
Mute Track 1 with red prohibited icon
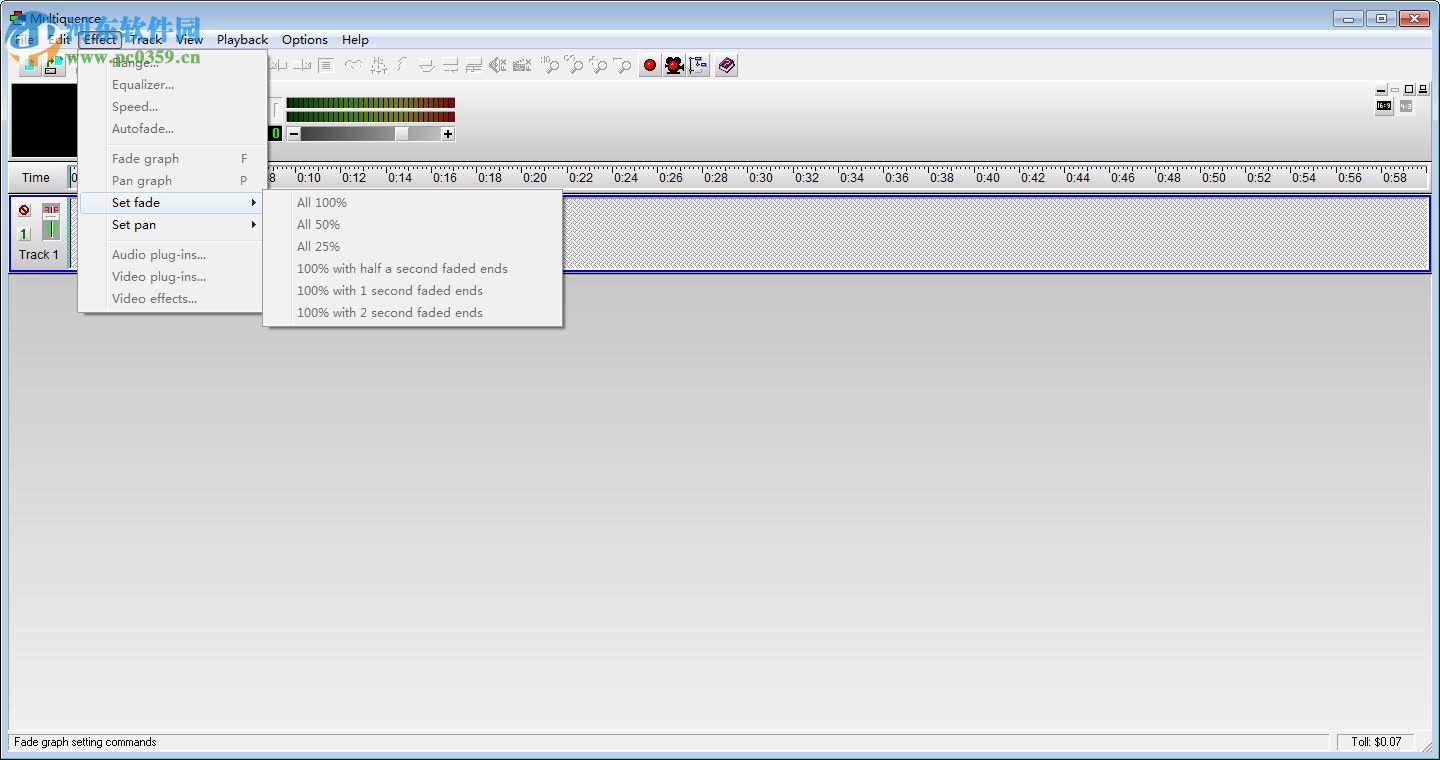click(24, 211)
